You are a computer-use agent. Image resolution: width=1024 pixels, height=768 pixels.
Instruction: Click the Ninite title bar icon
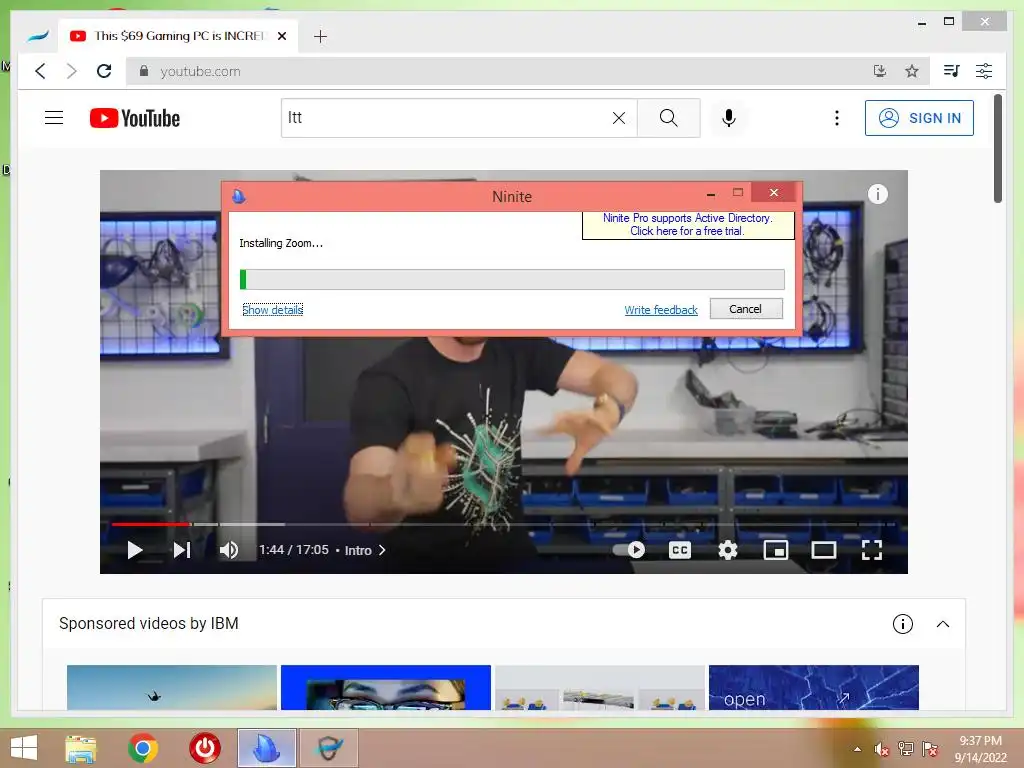[x=238, y=196]
